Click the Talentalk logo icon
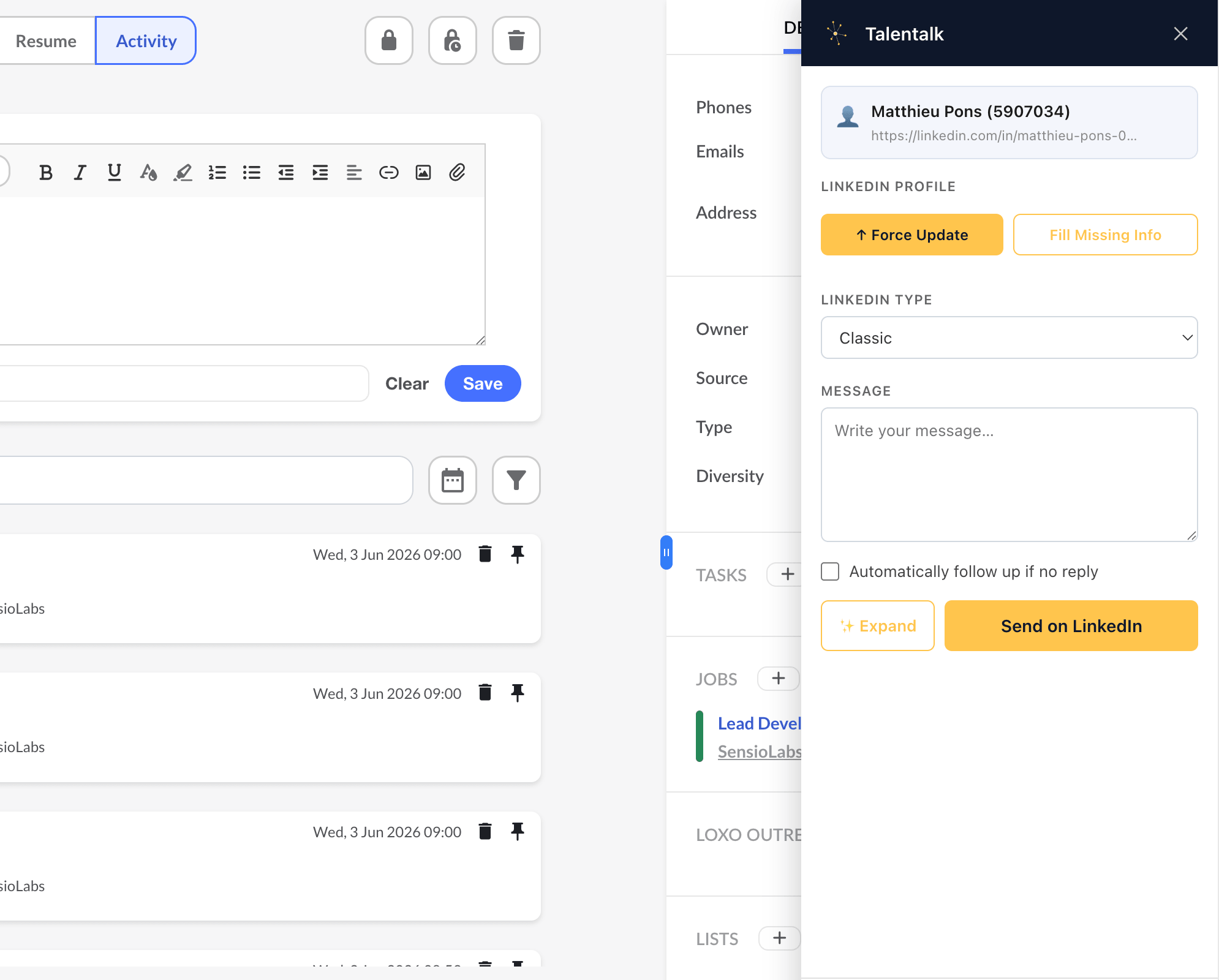The image size is (1219, 980). (x=837, y=34)
